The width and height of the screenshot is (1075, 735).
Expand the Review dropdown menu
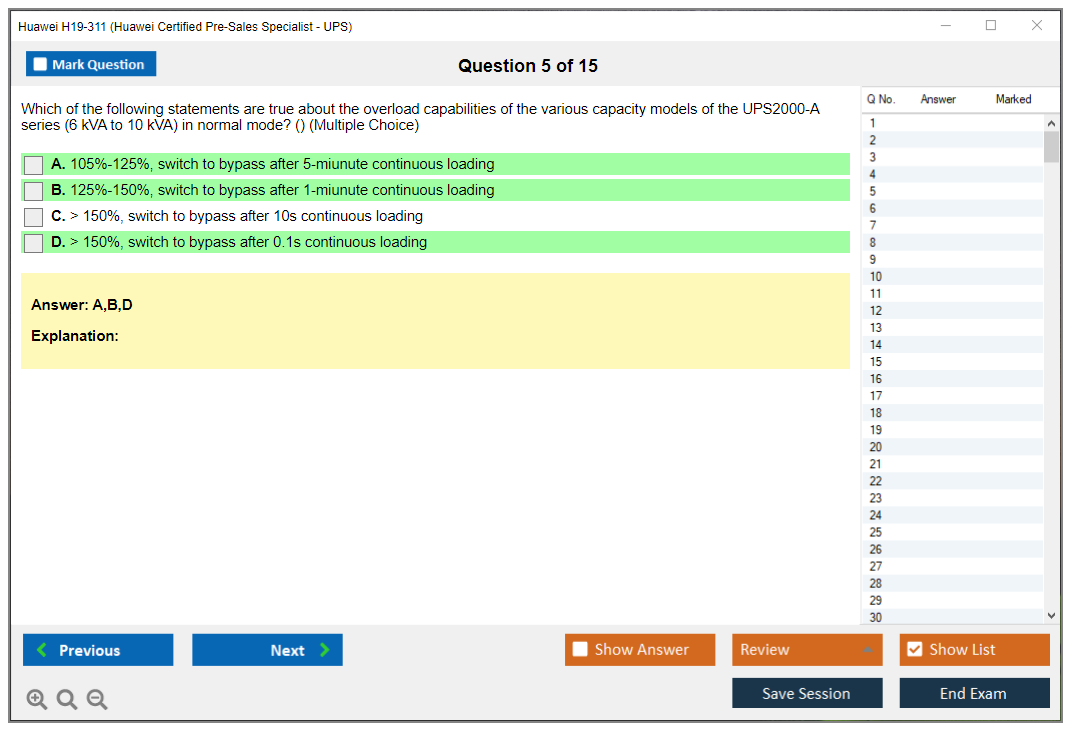[867, 650]
